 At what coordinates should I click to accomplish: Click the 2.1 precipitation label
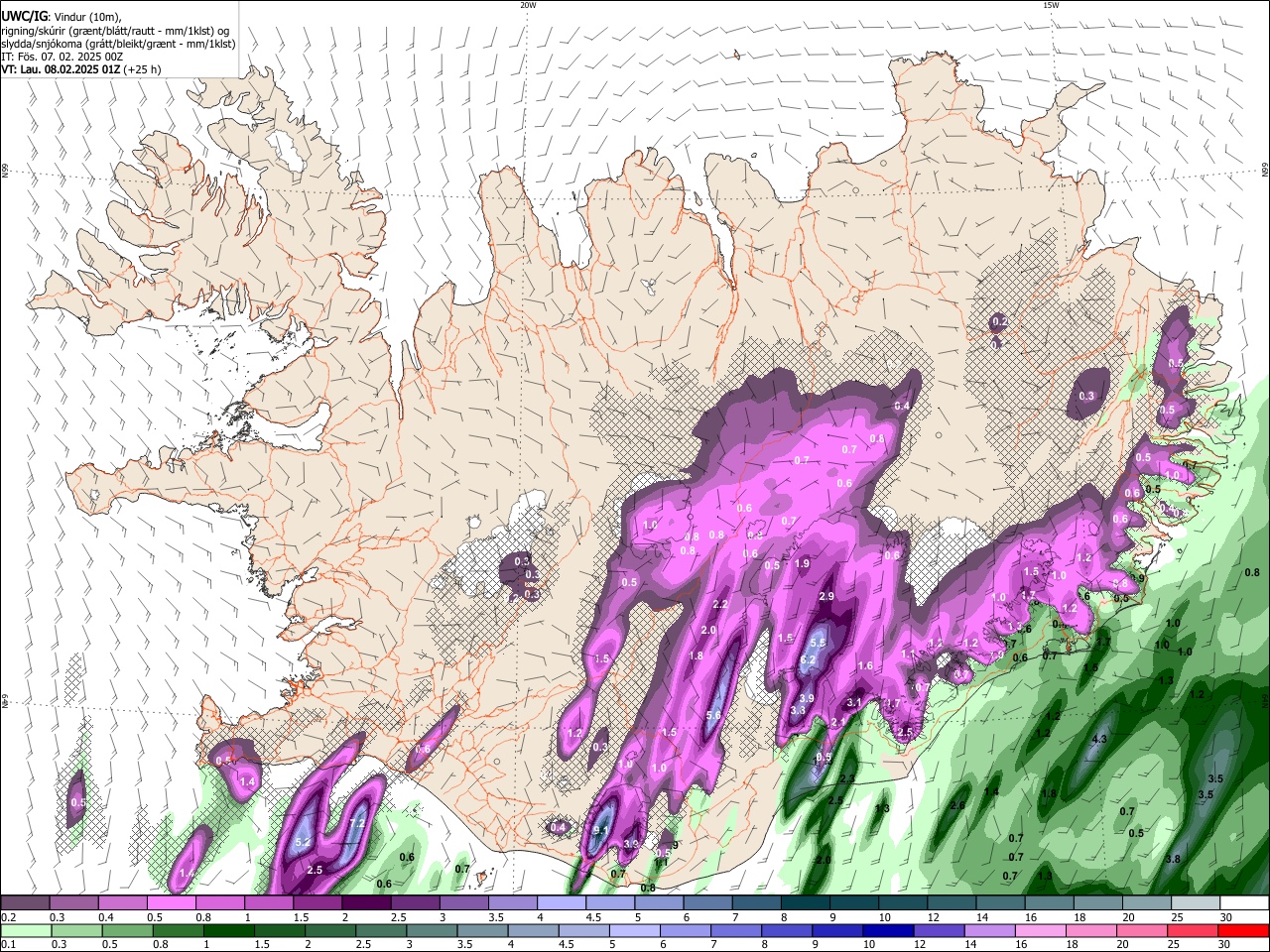click(x=837, y=723)
